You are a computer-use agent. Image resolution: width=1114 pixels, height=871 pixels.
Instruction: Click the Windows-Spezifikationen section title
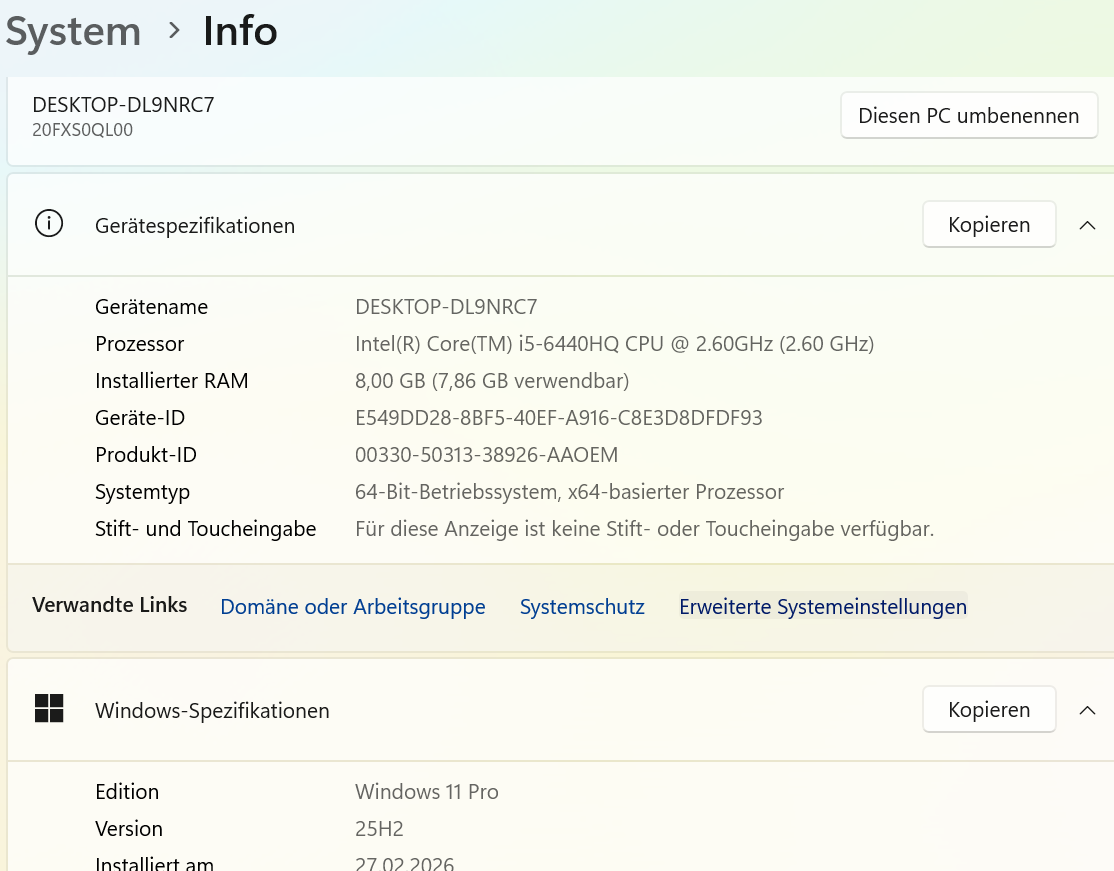click(212, 710)
